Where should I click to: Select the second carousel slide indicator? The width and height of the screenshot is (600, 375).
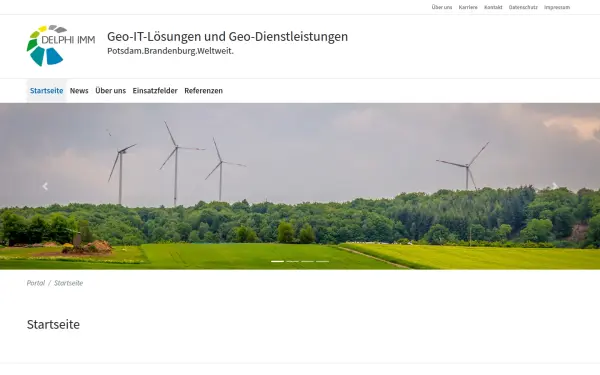[292, 261]
